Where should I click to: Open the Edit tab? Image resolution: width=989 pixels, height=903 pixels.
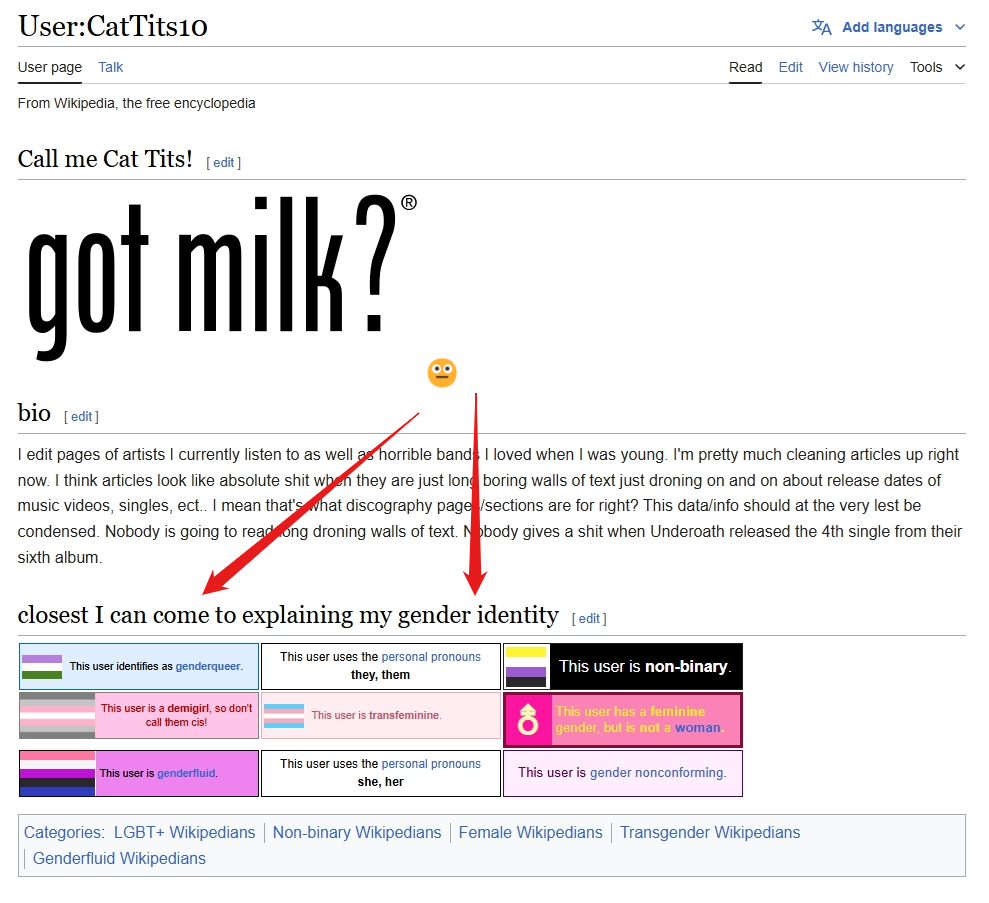pyautogui.click(x=790, y=67)
